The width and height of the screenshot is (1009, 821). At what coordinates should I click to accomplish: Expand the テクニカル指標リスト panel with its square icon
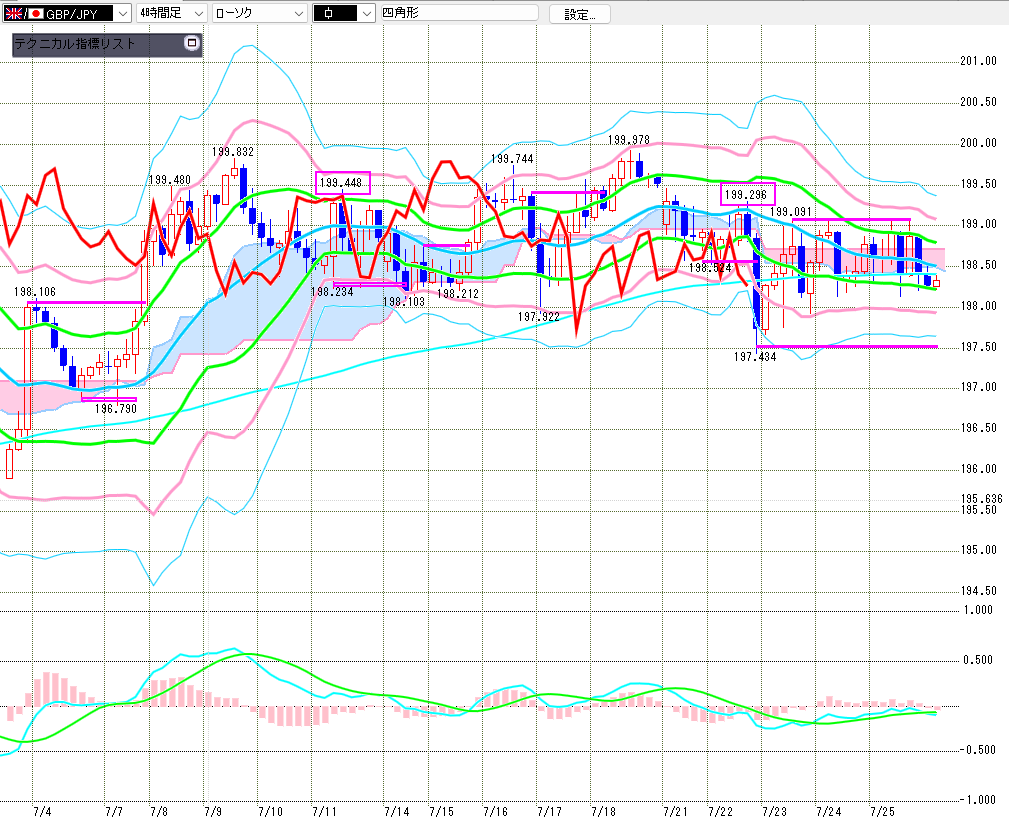191,43
